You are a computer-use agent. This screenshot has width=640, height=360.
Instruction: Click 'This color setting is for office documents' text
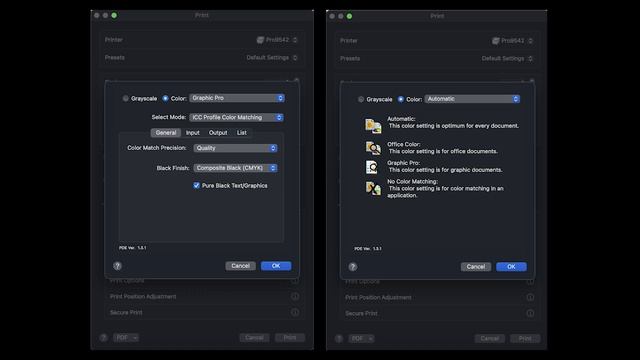click(x=443, y=151)
